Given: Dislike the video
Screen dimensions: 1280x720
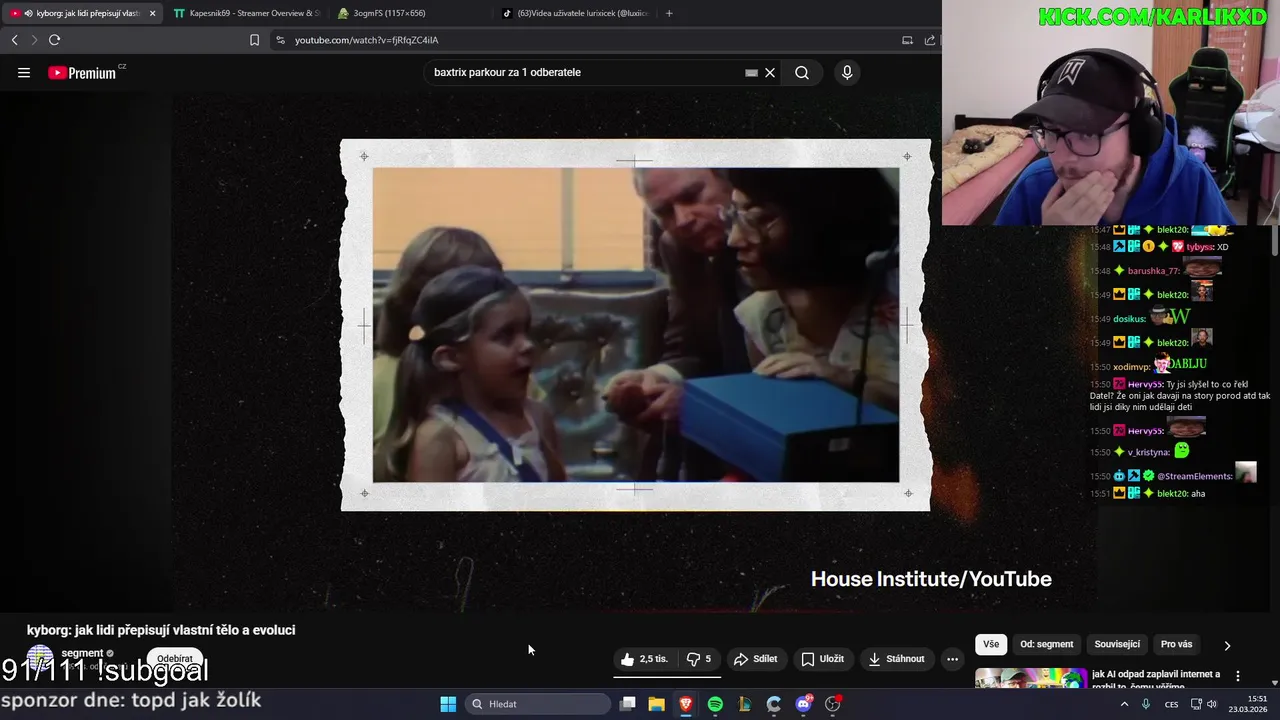Looking at the screenshot, I should pyautogui.click(x=698, y=659).
